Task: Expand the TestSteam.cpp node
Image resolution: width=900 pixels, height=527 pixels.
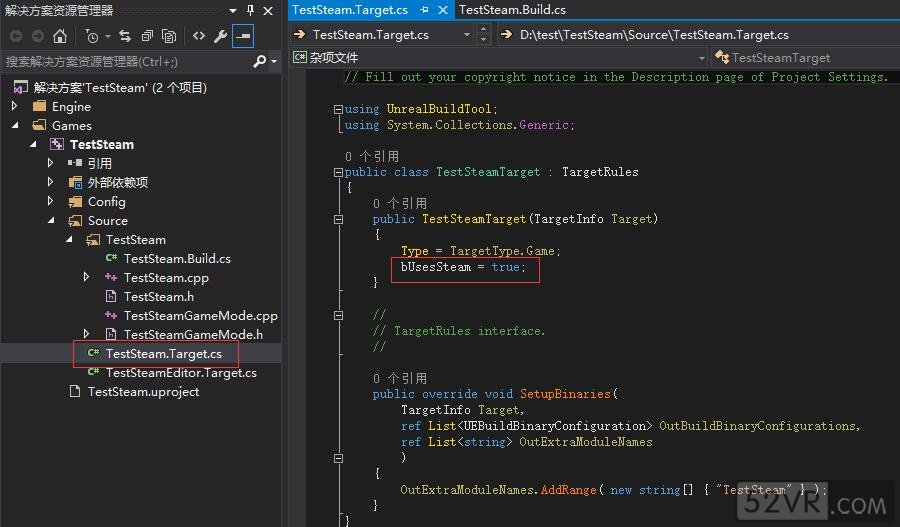Action: 86,277
